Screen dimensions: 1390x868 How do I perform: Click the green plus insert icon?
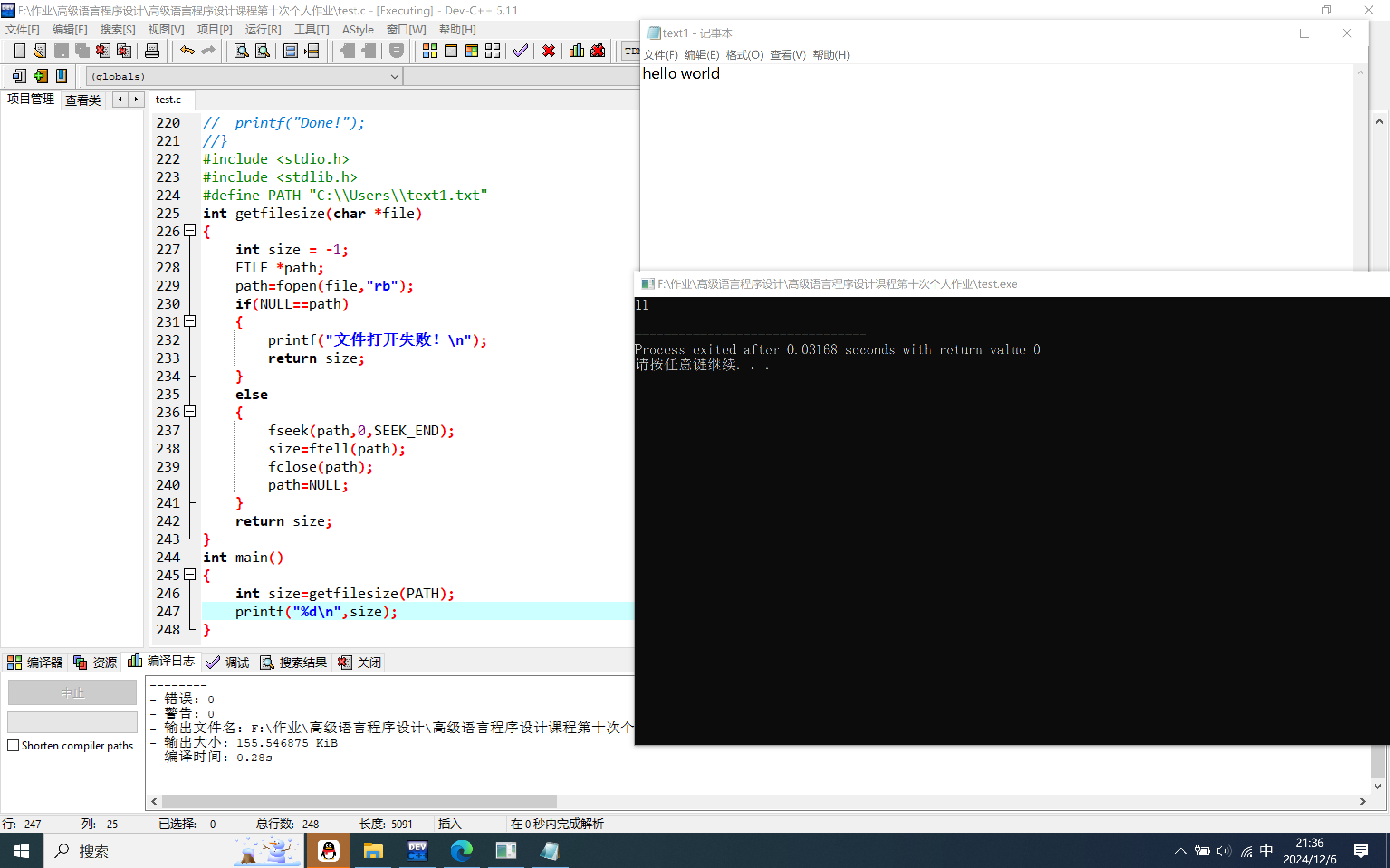[x=40, y=76]
